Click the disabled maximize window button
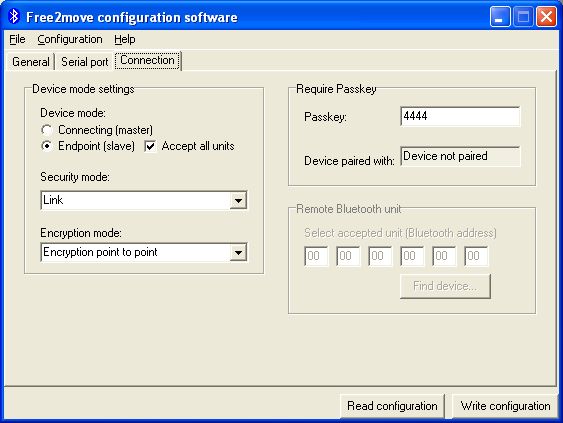Image resolution: width=563 pixels, height=423 pixels. coord(523,17)
